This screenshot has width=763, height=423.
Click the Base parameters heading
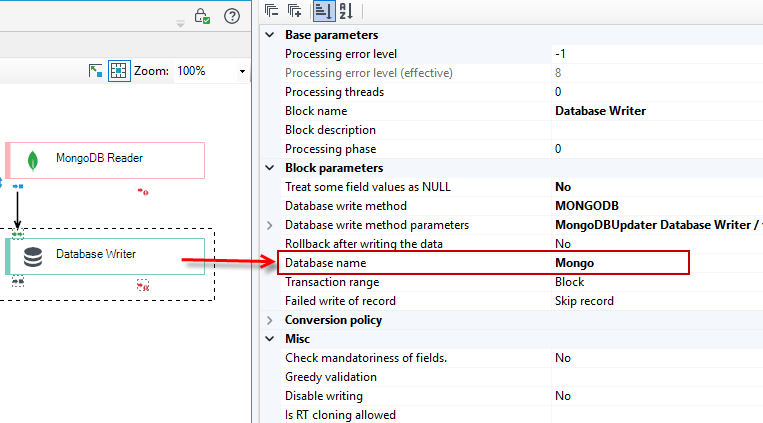tap(331, 35)
